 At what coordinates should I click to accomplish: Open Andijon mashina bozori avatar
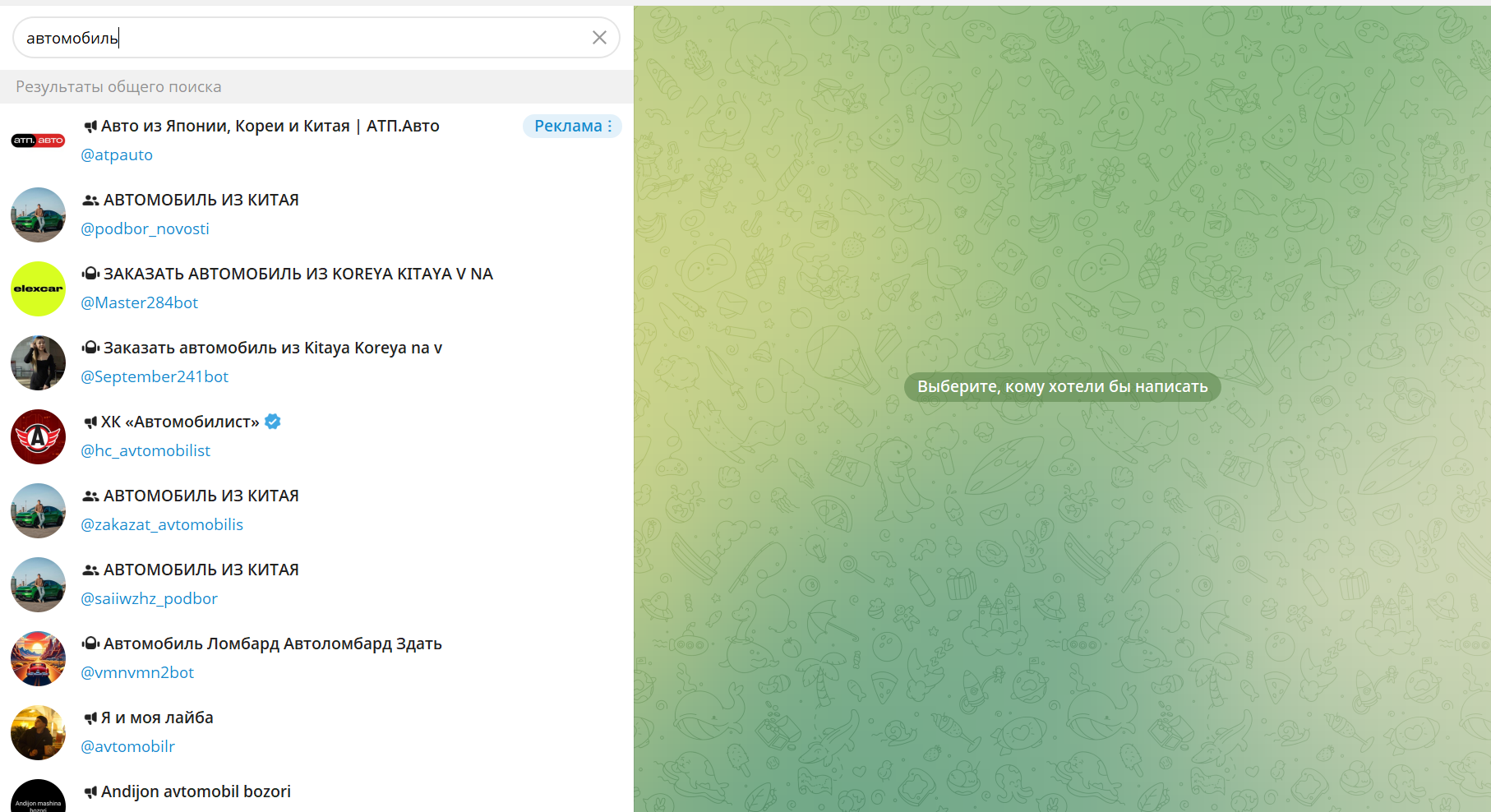click(x=38, y=796)
